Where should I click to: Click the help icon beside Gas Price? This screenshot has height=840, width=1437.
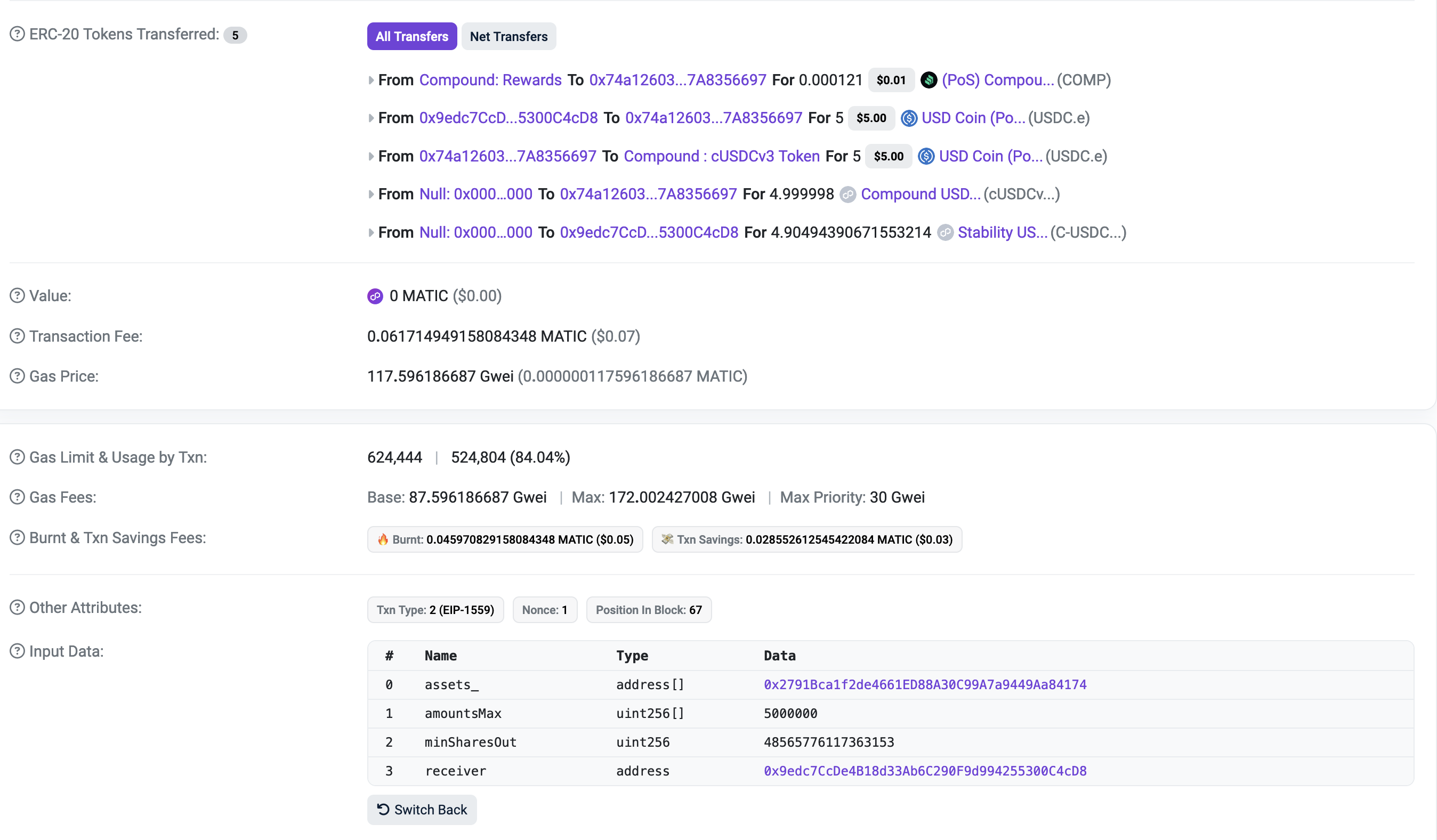17,376
